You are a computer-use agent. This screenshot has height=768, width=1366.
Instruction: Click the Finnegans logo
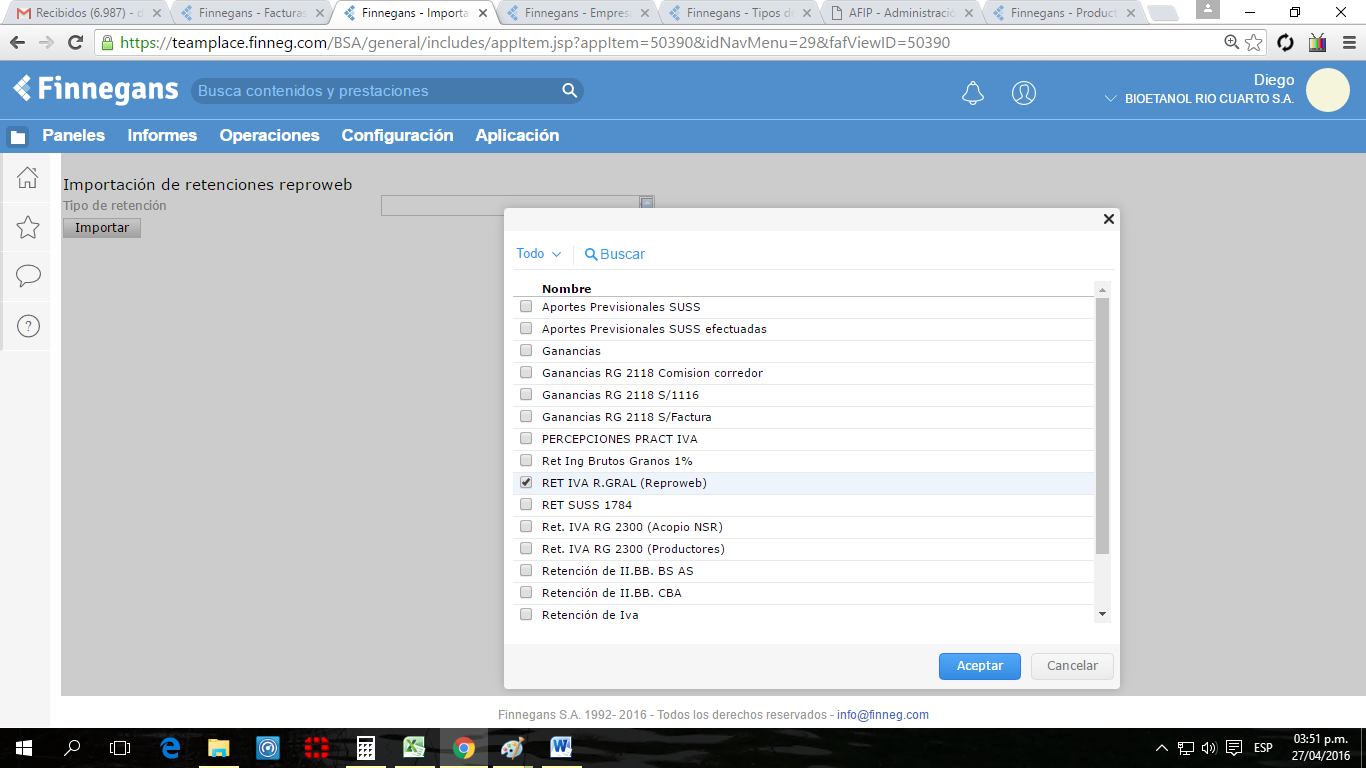tap(96, 89)
